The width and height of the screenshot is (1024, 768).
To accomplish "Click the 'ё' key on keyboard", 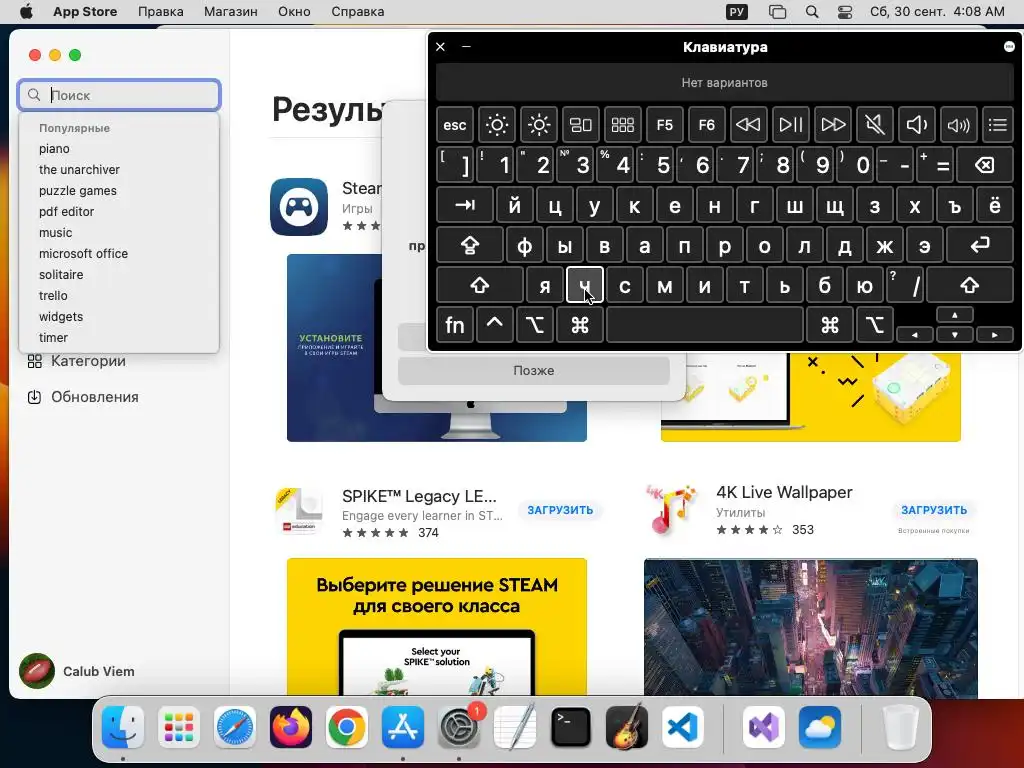I will [995, 206].
